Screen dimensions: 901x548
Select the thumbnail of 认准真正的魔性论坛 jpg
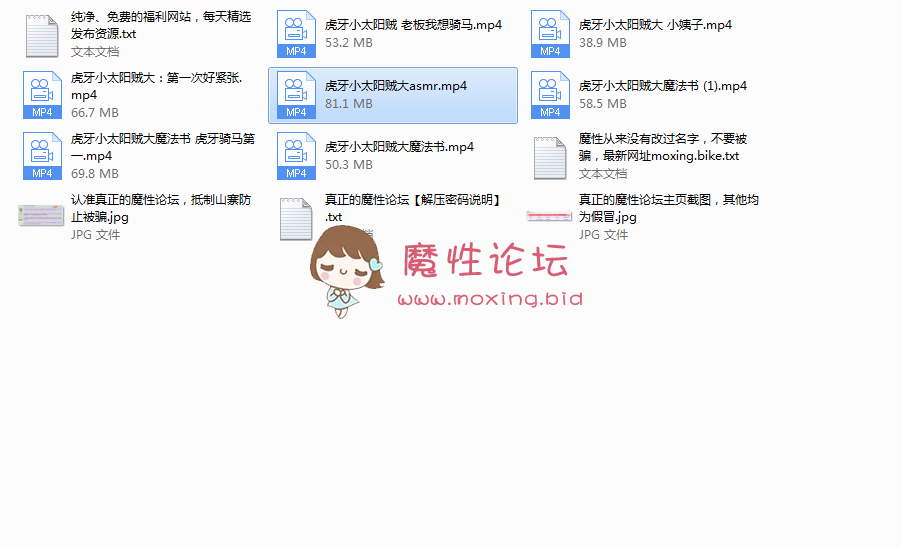tap(41, 215)
